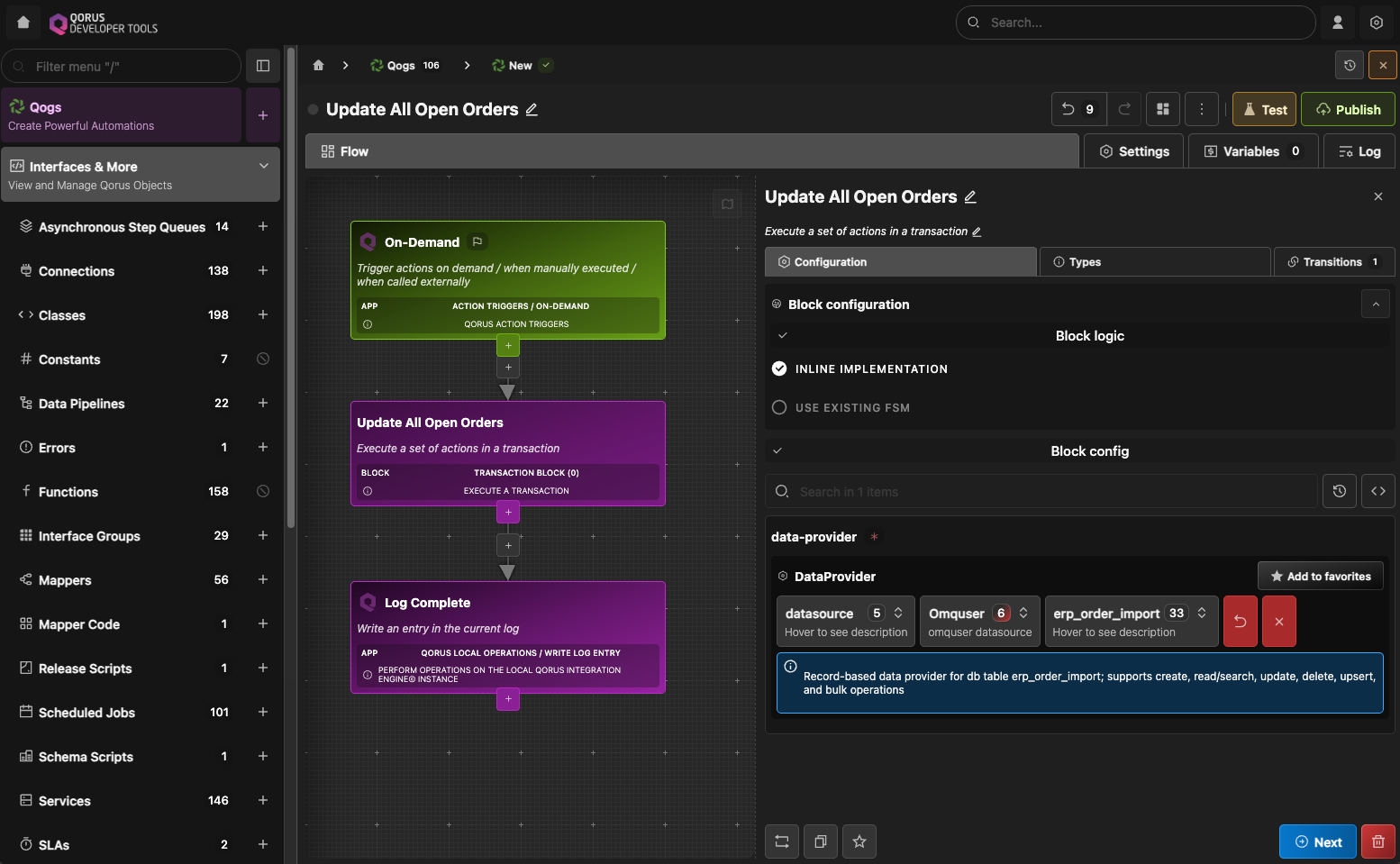Click the auto-layout grid icon
Image resolution: width=1400 pixels, height=864 pixels.
coord(1163,109)
